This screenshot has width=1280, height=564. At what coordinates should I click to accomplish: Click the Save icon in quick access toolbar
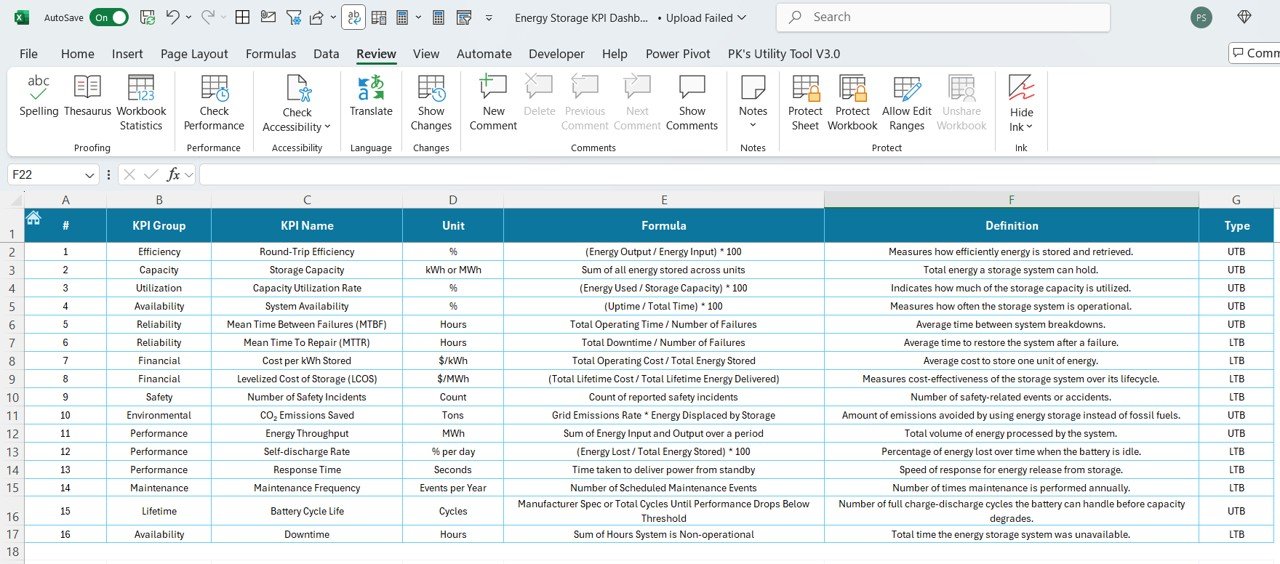(147, 17)
